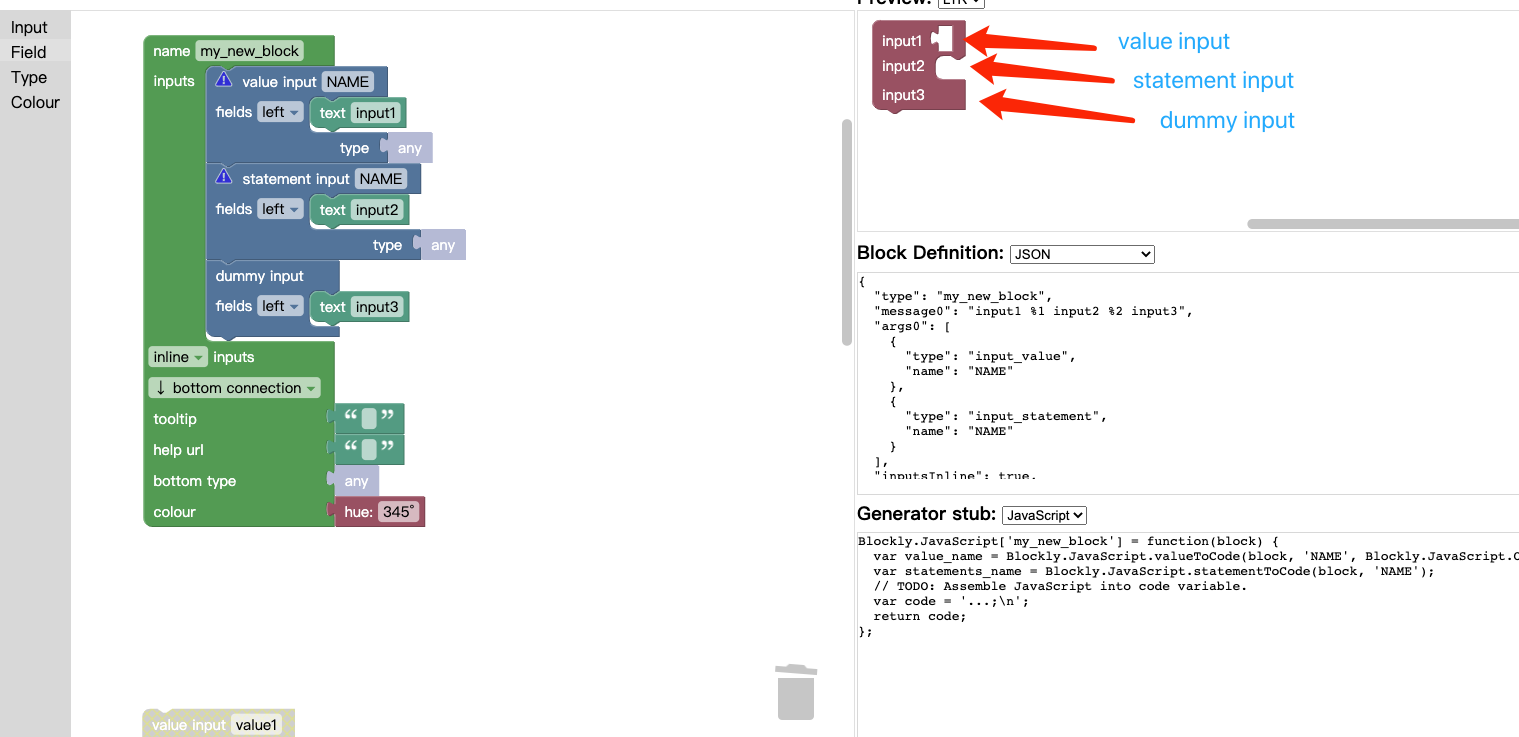Select the Input category in the sidebar
1519x737 pixels.
coord(29,26)
